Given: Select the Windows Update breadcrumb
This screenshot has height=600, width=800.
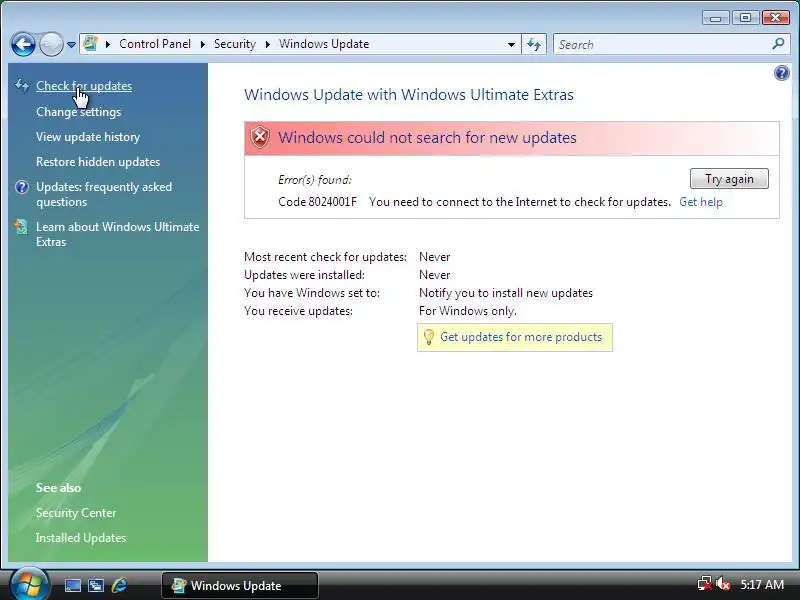Looking at the screenshot, I should point(323,44).
